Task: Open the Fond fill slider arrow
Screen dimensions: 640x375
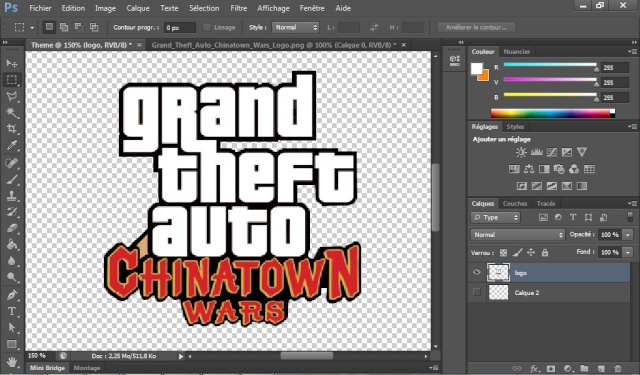Action: [x=628, y=253]
